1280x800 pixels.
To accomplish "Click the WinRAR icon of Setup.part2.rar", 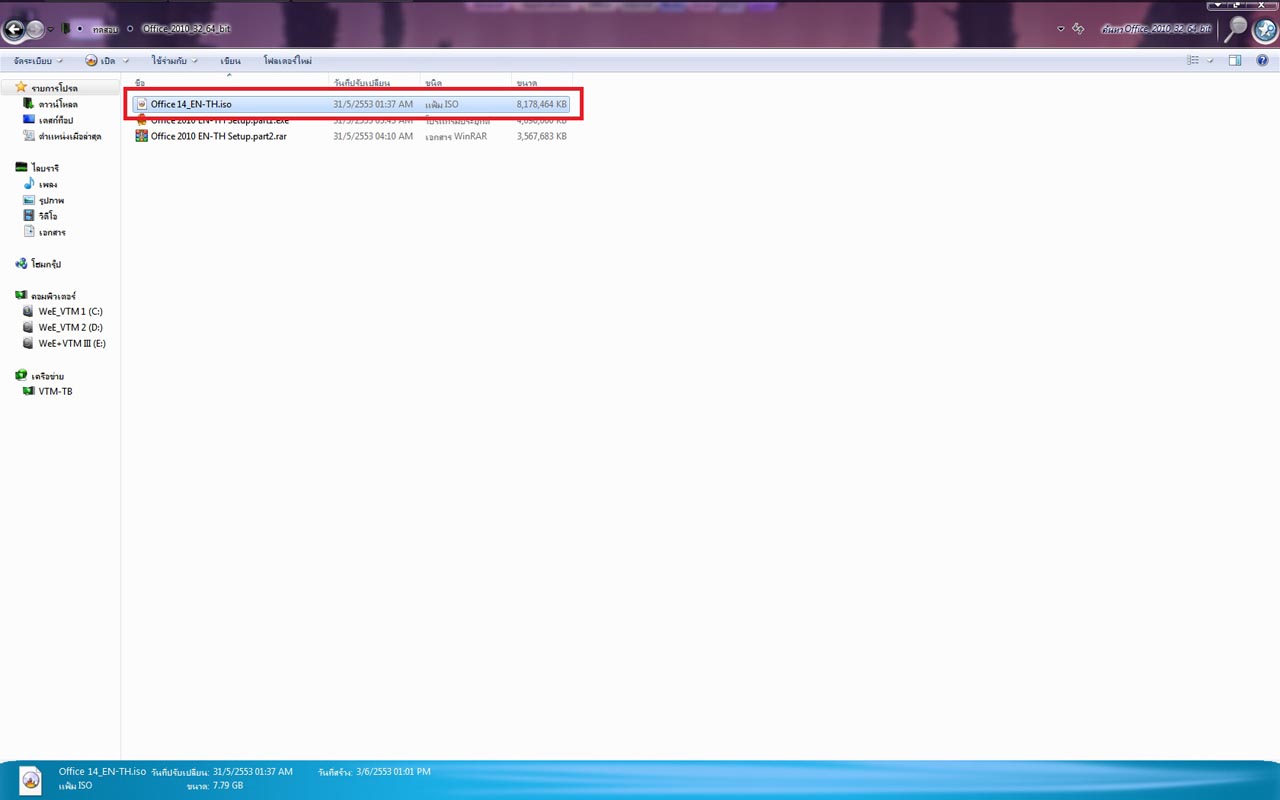I will [x=142, y=136].
